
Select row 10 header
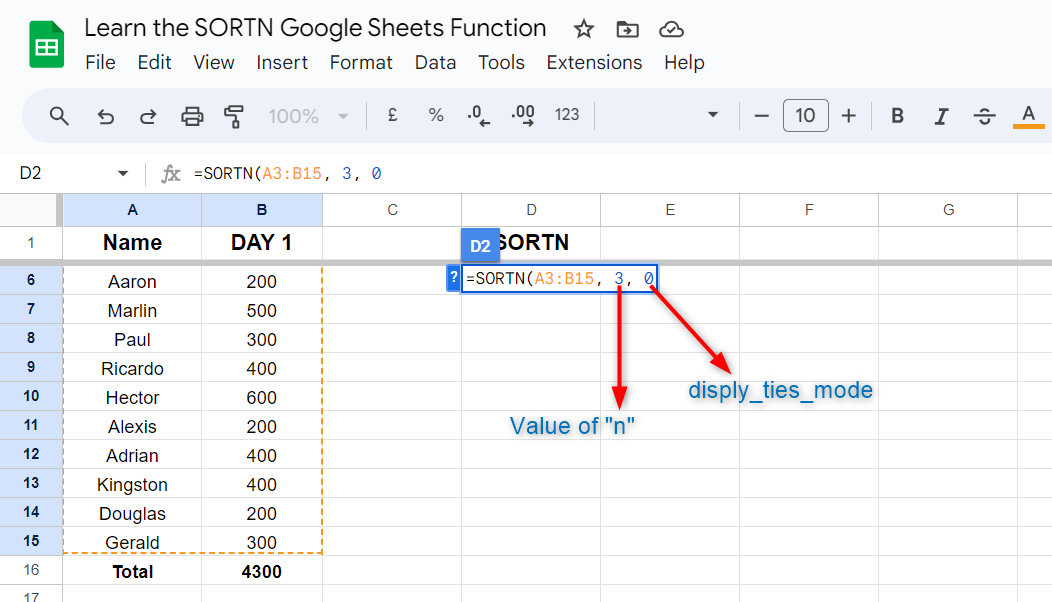pyautogui.click(x=31, y=396)
